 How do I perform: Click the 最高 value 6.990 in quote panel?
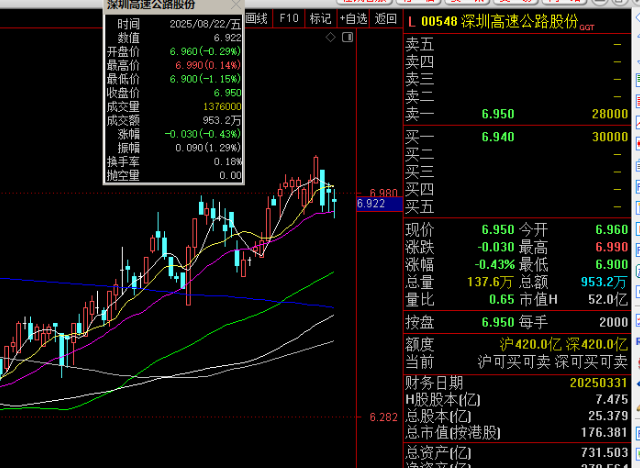[611, 247]
